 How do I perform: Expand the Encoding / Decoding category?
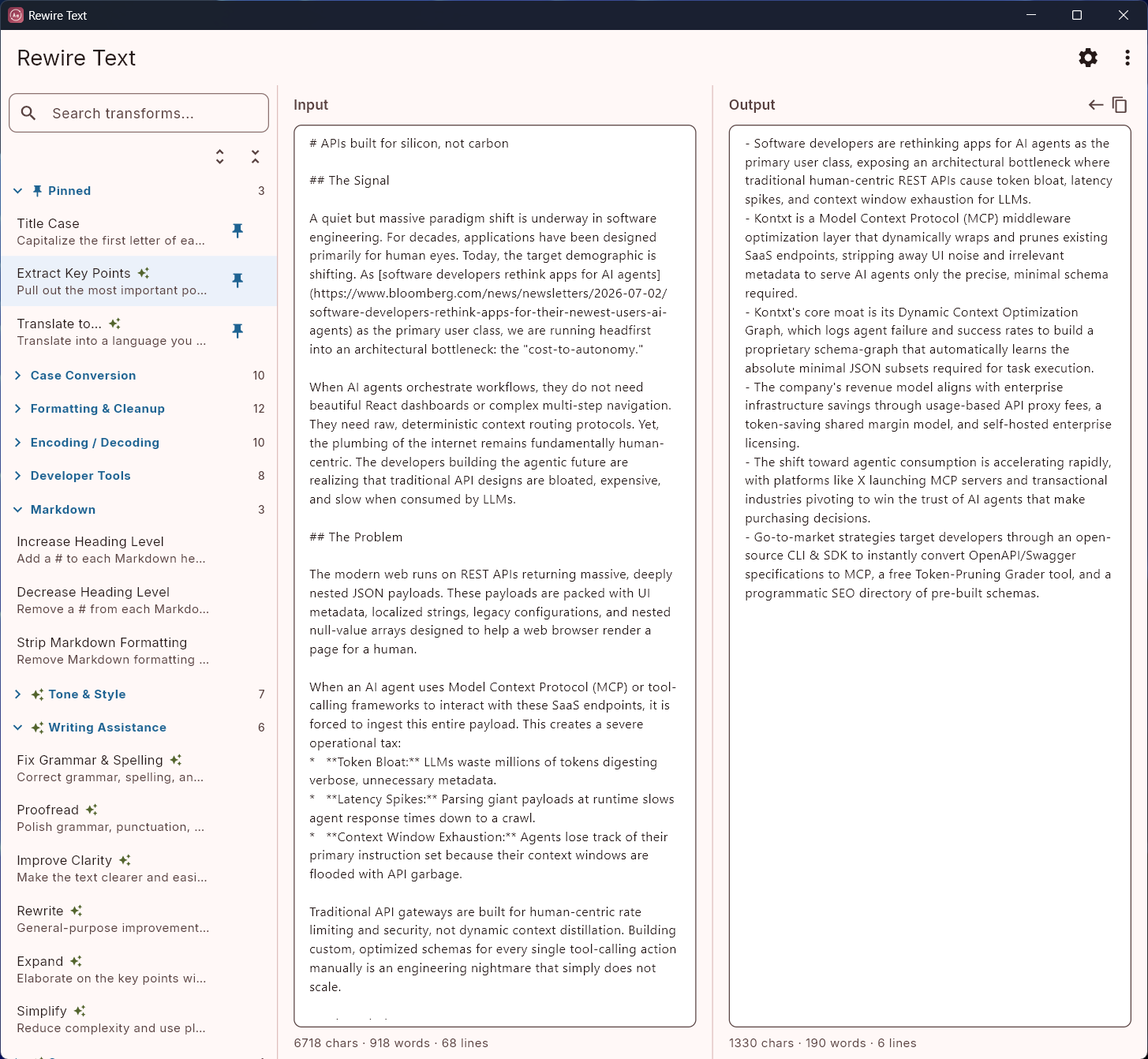point(139,443)
